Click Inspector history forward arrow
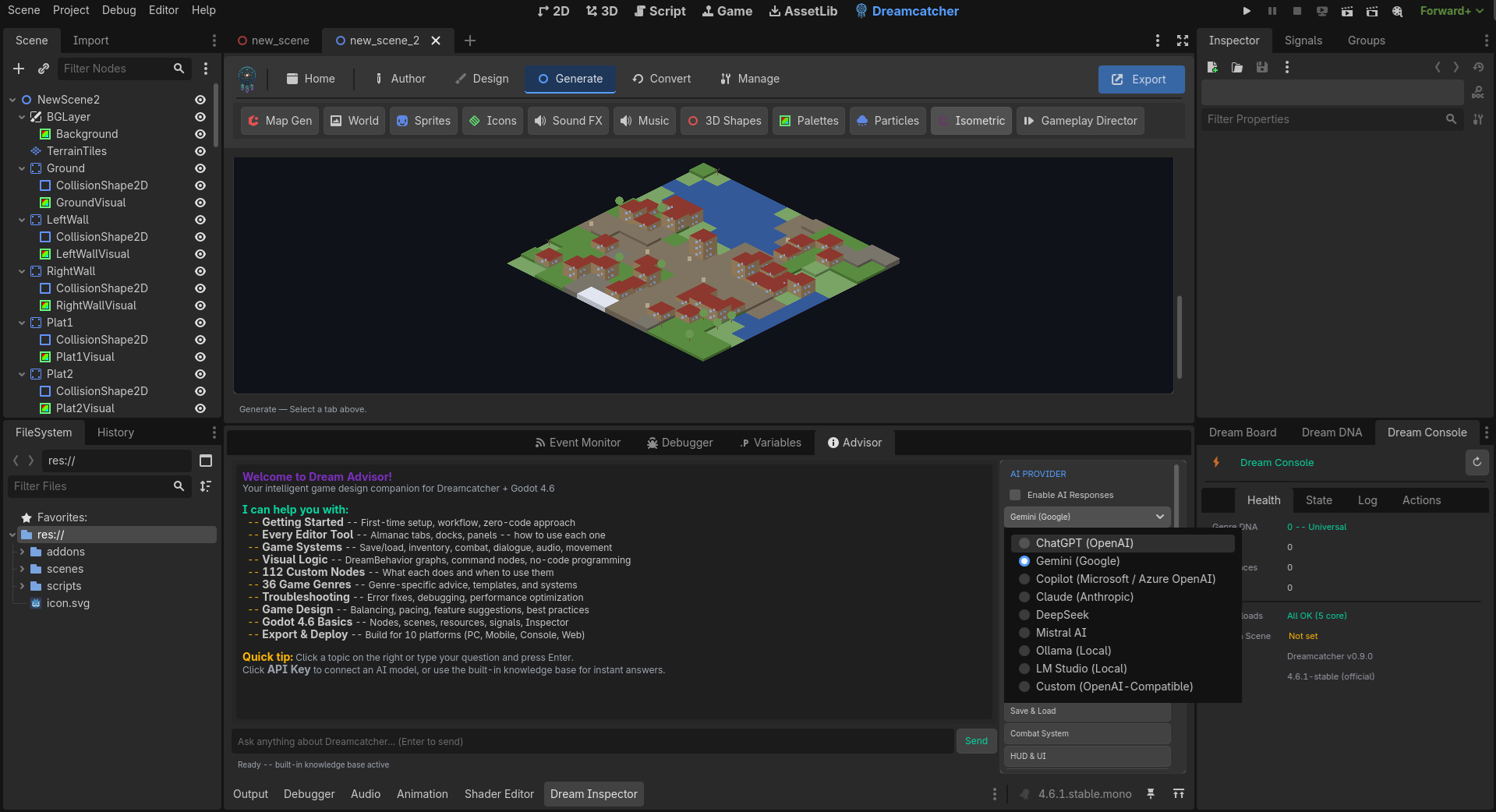Screen dimensions: 1496x812 pyautogui.click(x=1456, y=67)
